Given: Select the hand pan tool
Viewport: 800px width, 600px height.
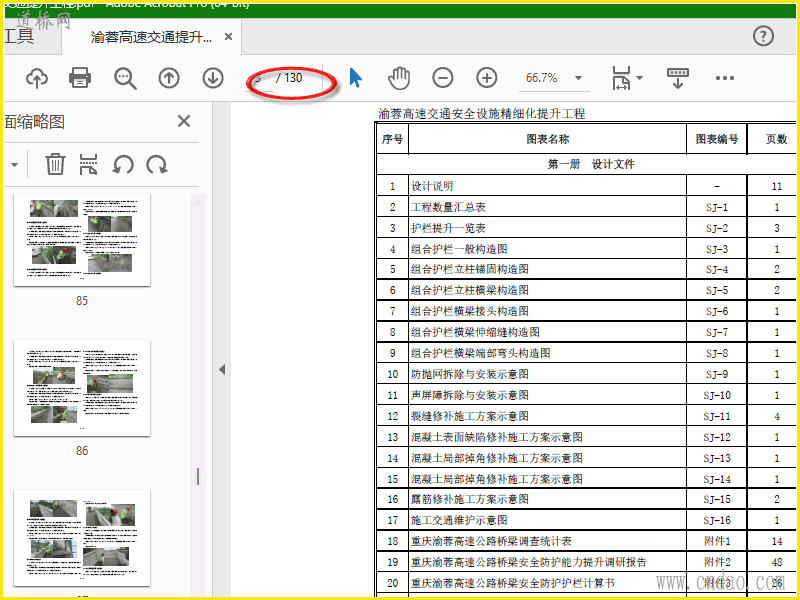Looking at the screenshot, I should tap(398, 78).
